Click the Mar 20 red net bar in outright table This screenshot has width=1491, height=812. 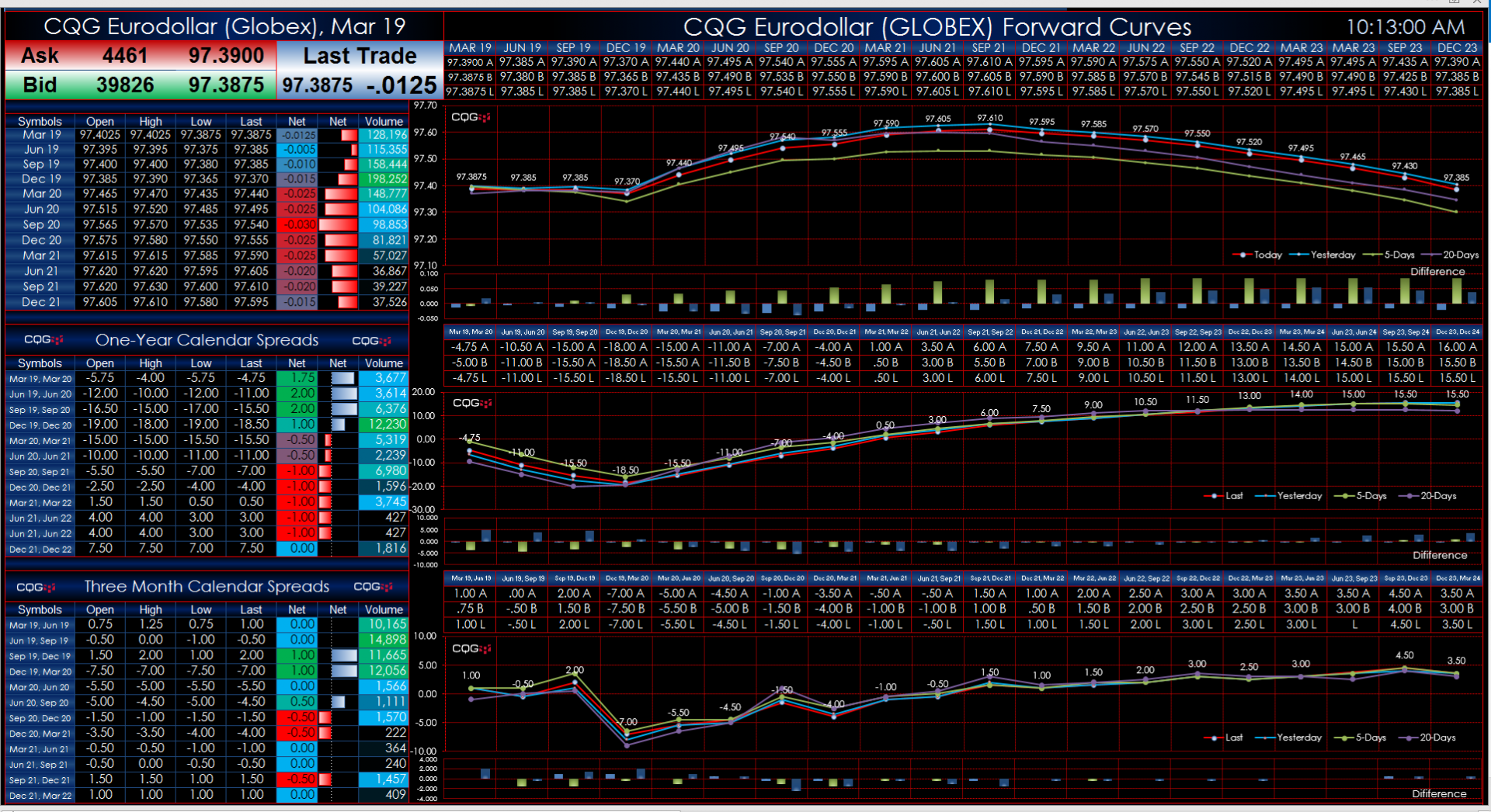(x=341, y=194)
